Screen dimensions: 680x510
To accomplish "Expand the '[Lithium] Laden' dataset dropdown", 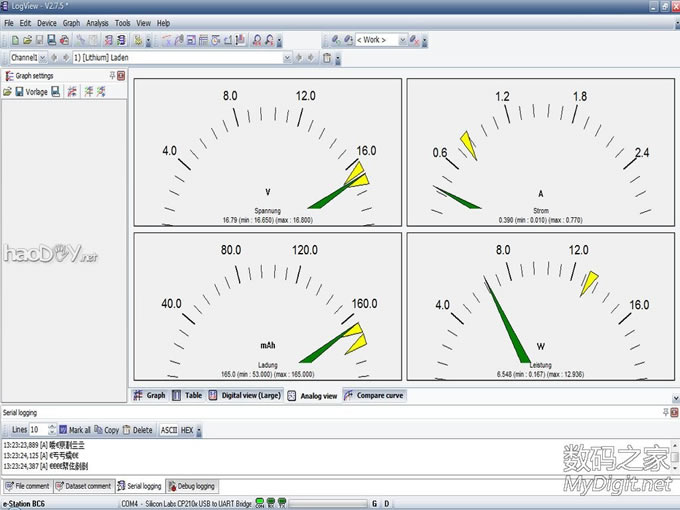I will click(x=287, y=58).
